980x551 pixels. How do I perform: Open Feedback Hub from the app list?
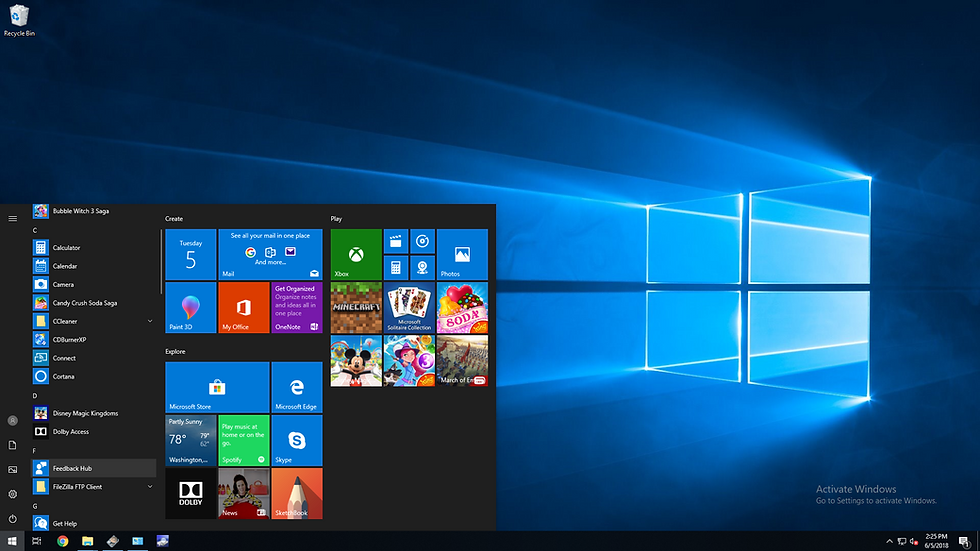(94, 469)
